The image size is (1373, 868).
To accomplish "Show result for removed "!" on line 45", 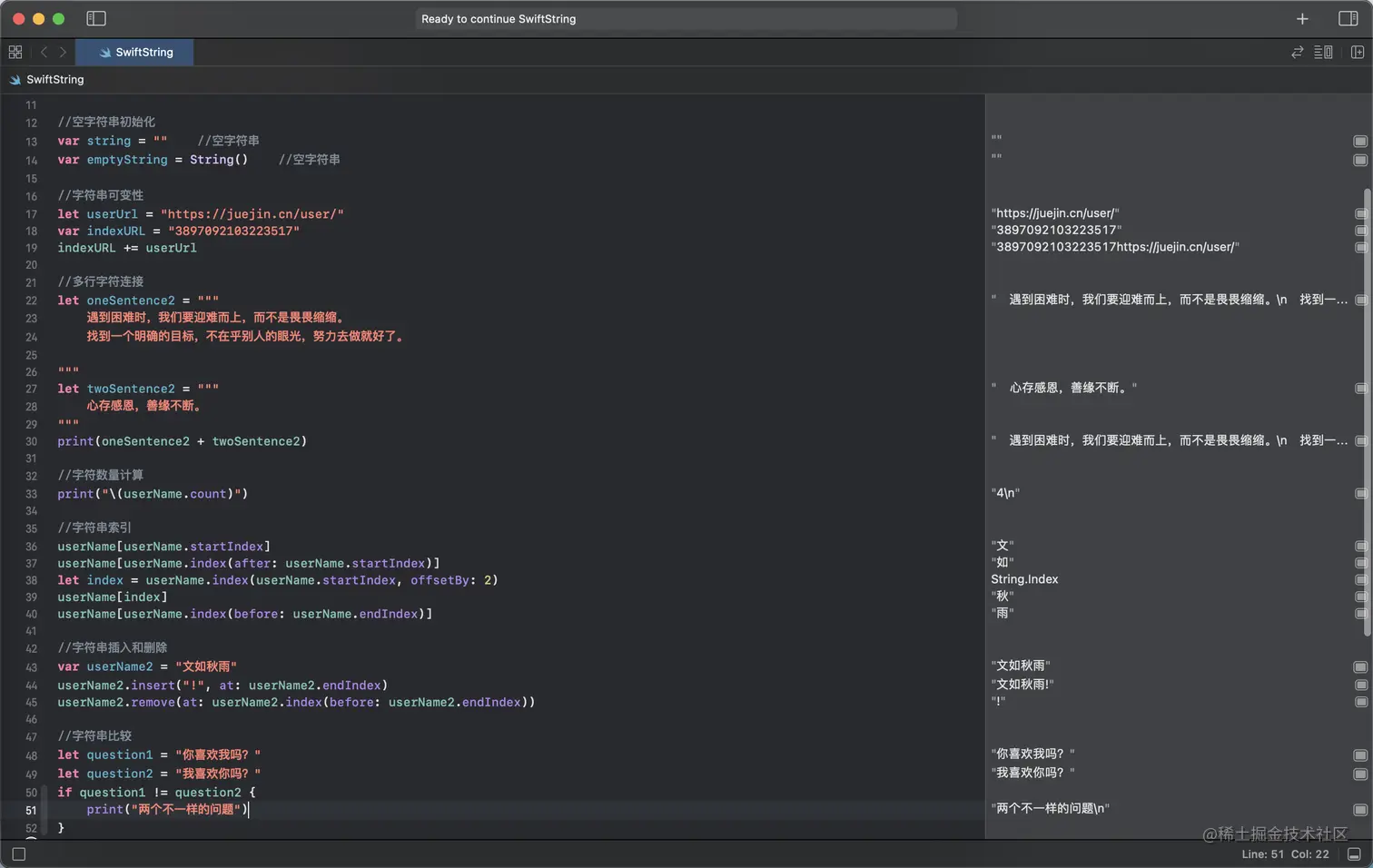I will click(1360, 702).
